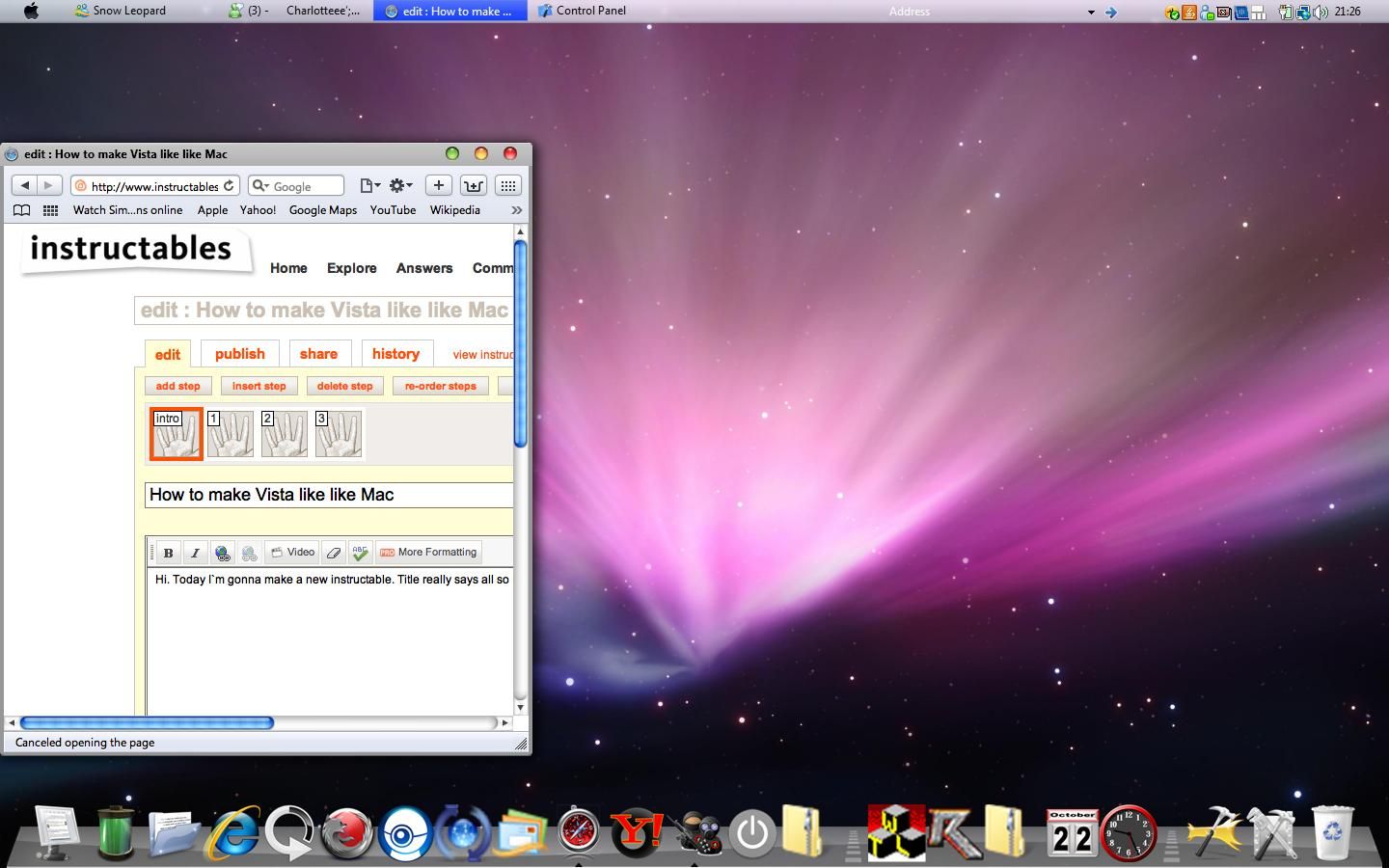Insert a Video into the step

(x=291, y=552)
